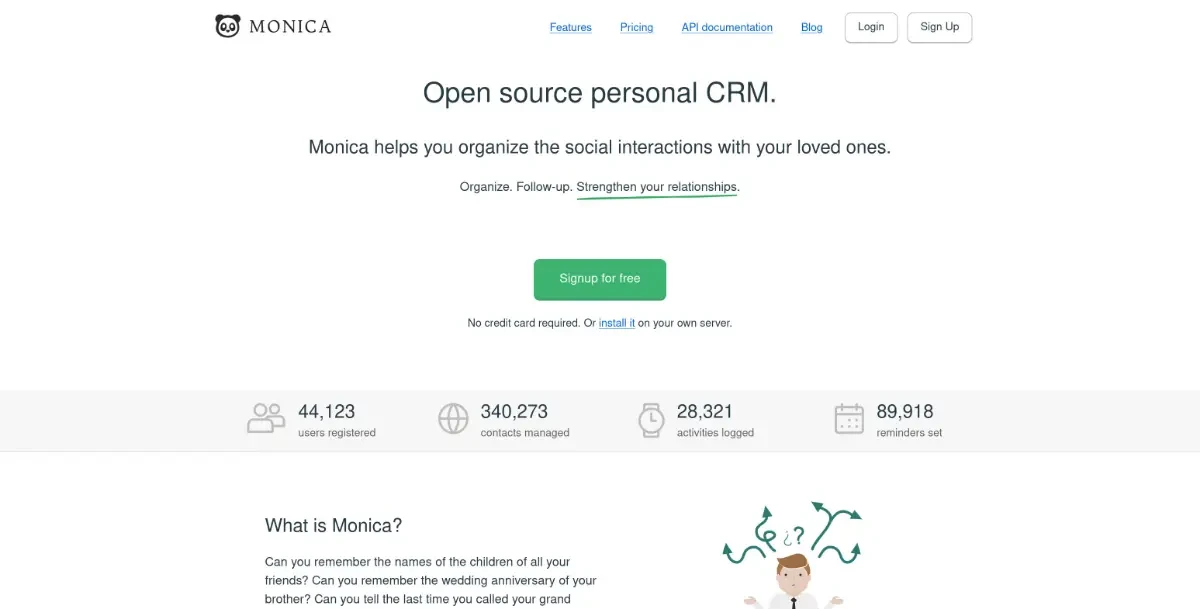The height and width of the screenshot is (609, 1200).
Task: Click the 28,321 activities logged statistic
Action: (705, 411)
